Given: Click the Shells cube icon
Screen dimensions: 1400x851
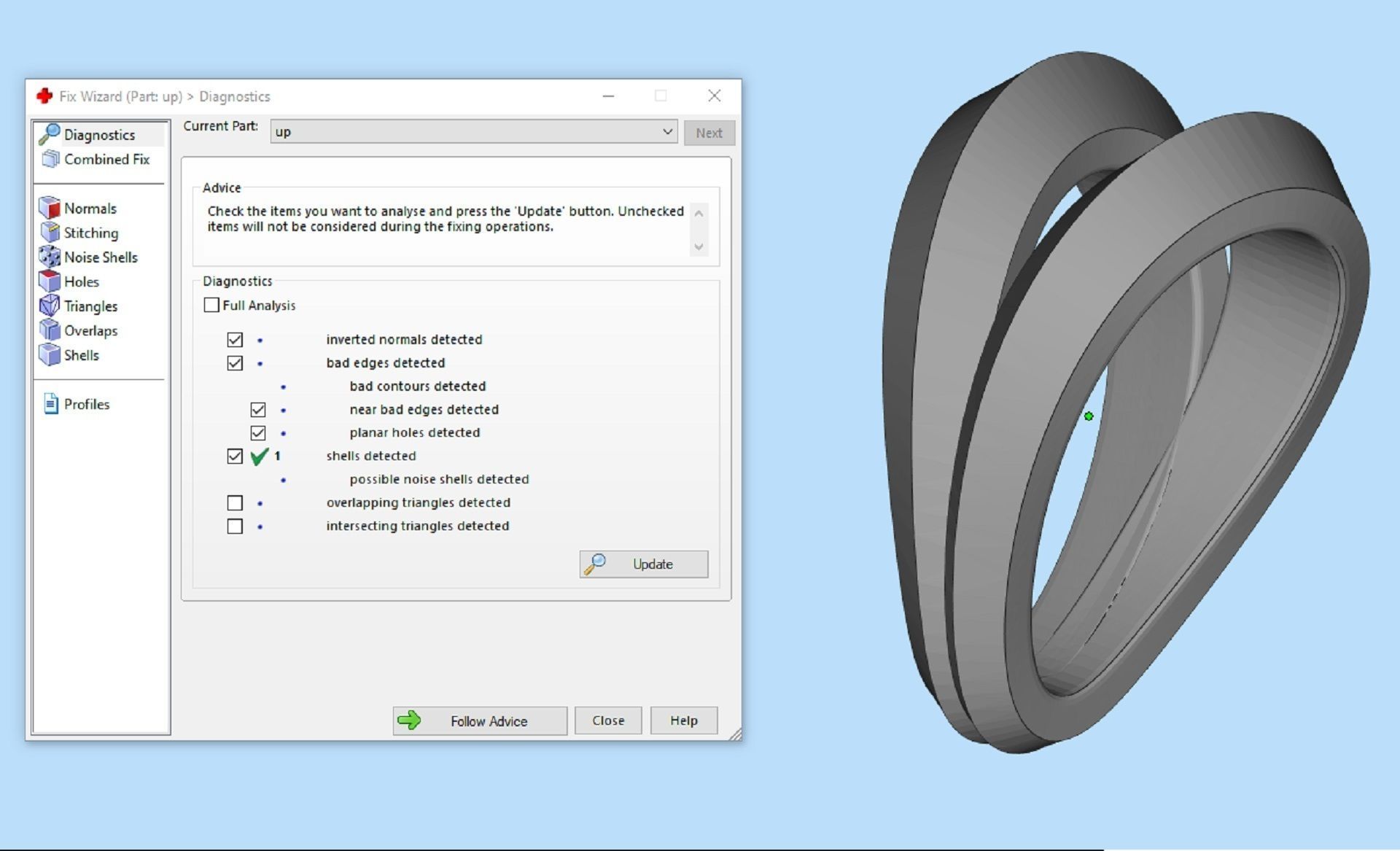Looking at the screenshot, I should (50, 355).
